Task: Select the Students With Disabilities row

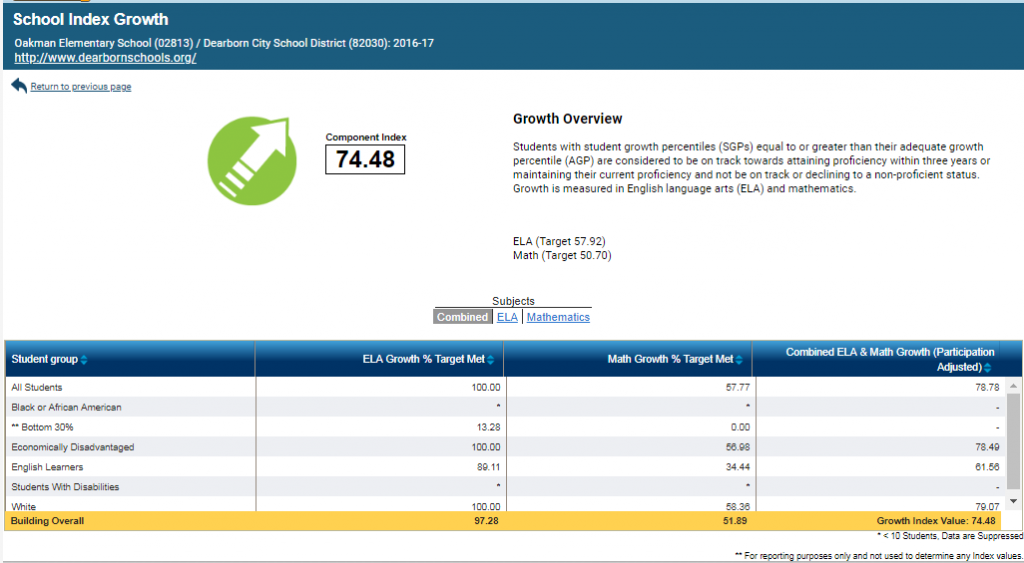Action: click(x=65, y=487)
